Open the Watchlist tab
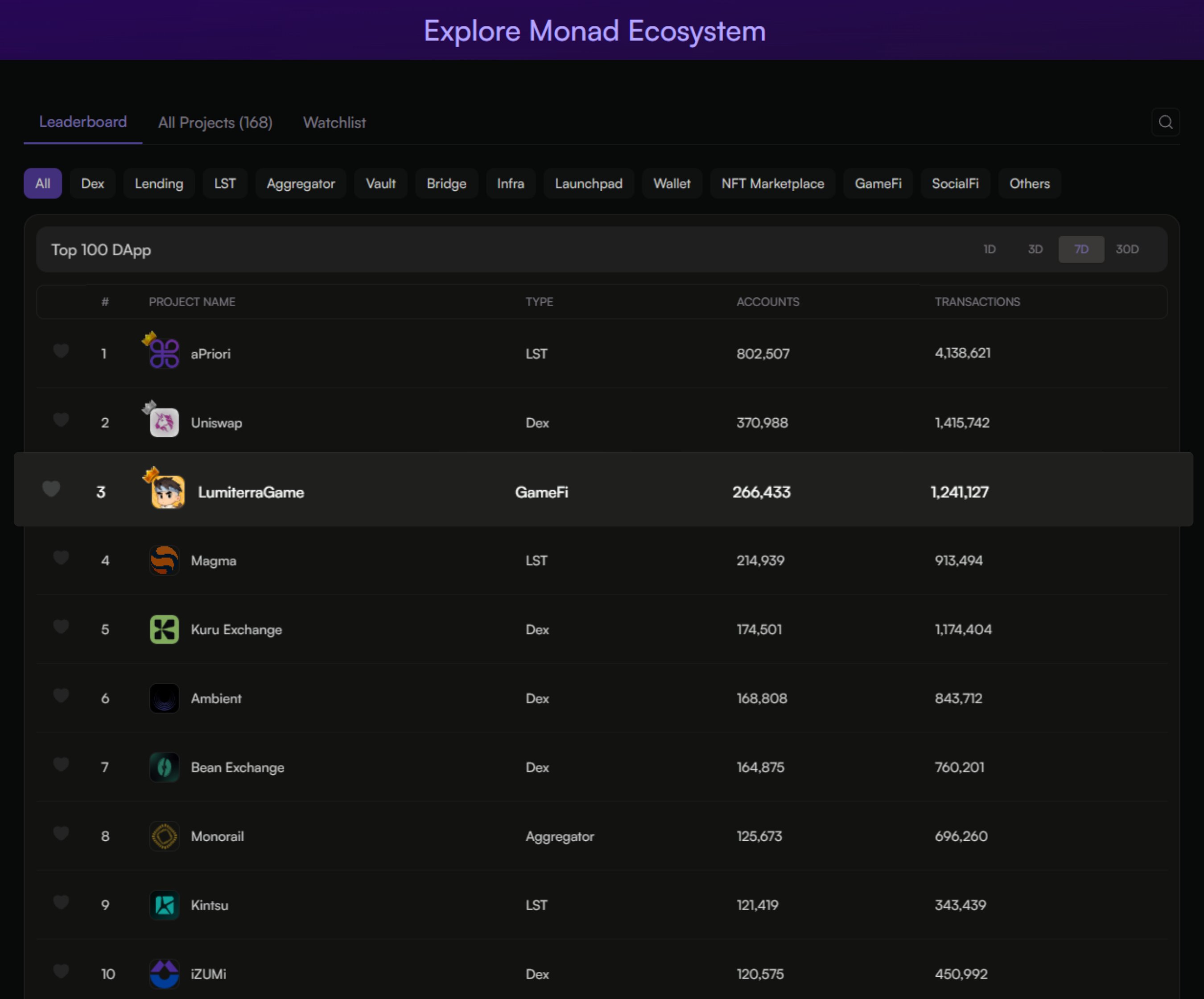The height and width of the screenshot is (999, 1204). click(334, 123)
